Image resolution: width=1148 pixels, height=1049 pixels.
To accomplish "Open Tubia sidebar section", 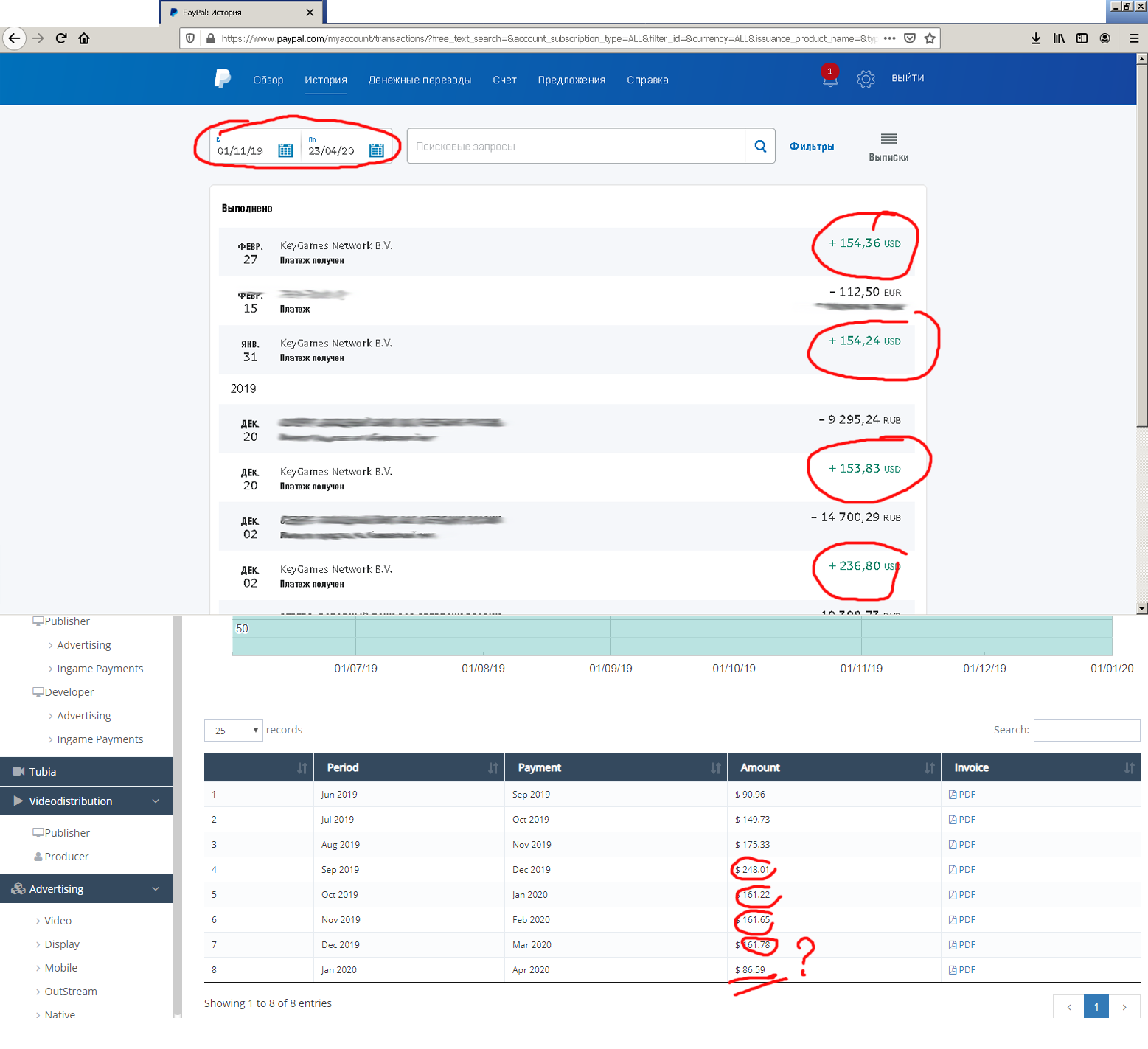I will tap(86, 772).
